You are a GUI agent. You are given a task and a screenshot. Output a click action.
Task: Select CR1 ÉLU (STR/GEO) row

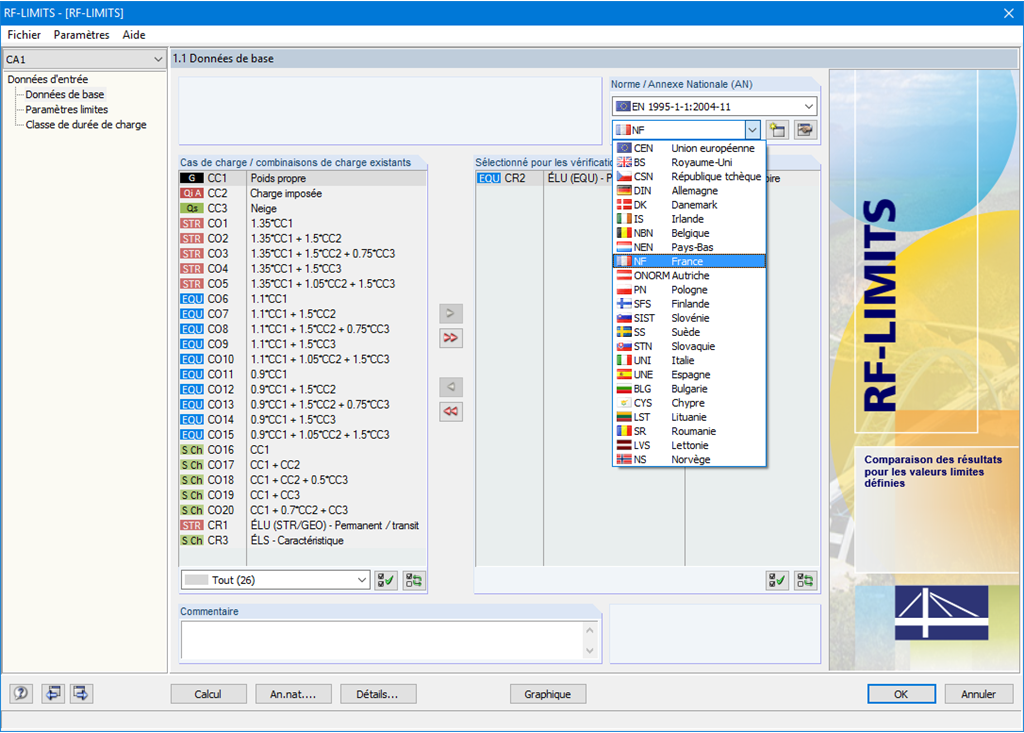(x=303, y=525)
